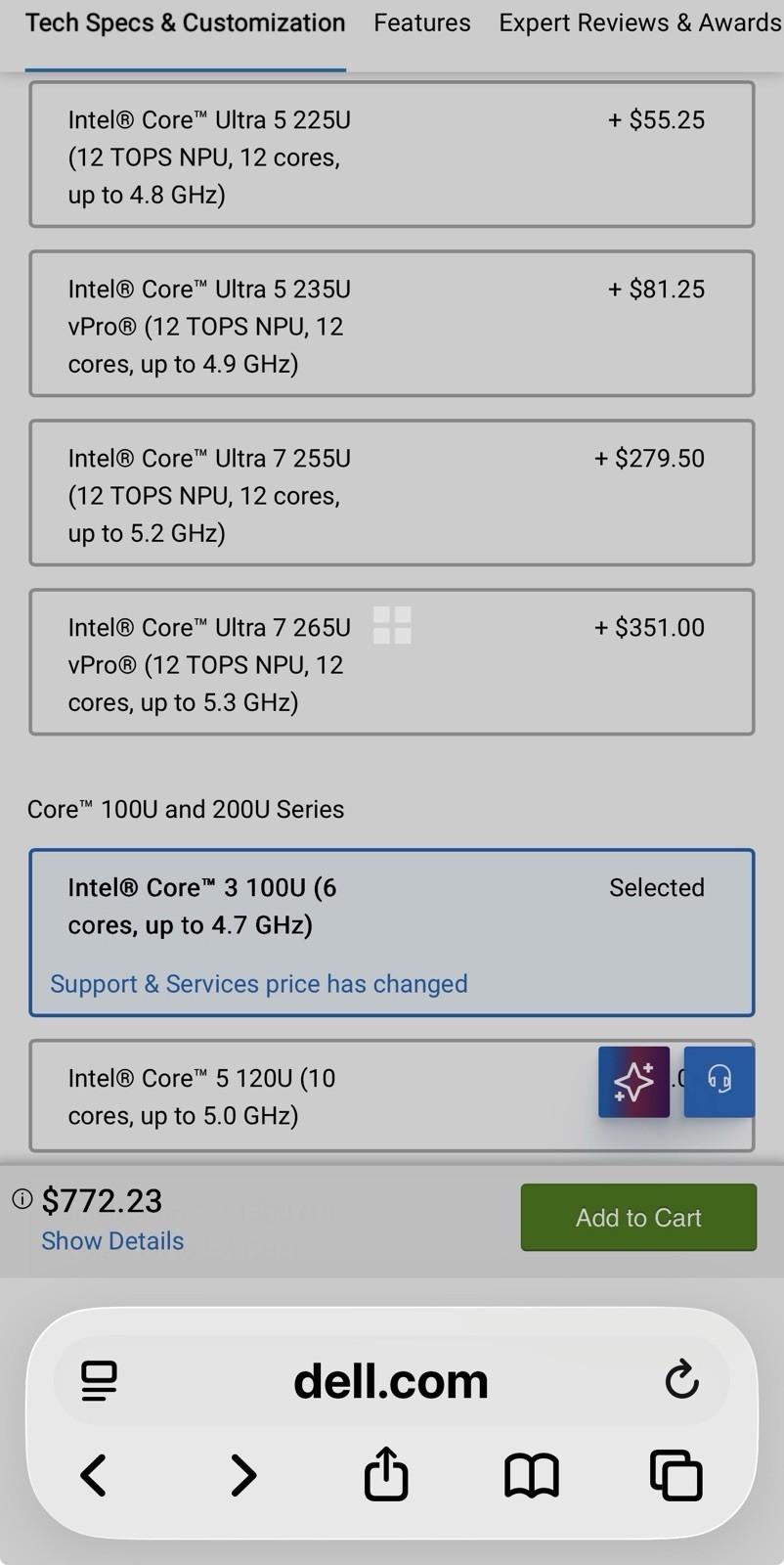This screenshot has height=1565, width=784.
Task: Open the Safari bookmarks book icon
Action: 532,1476
